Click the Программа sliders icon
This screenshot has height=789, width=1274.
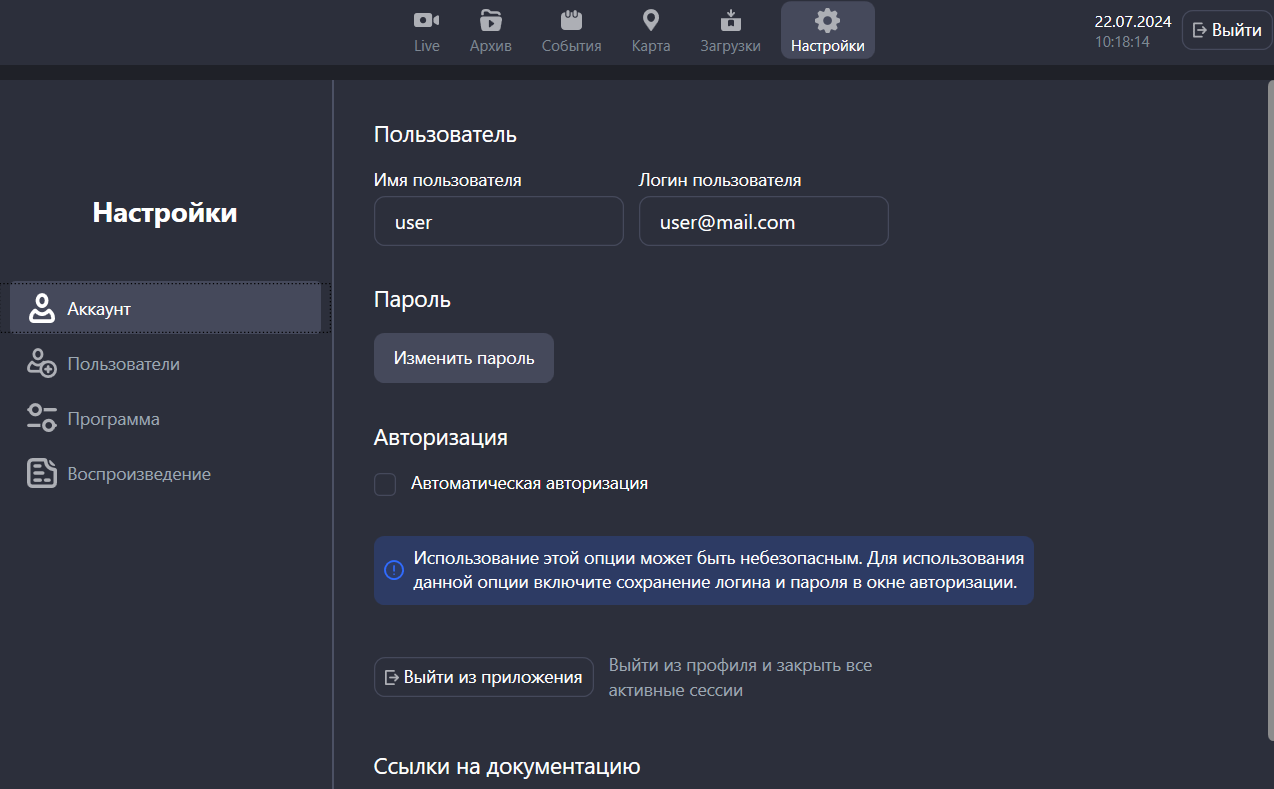tap(41, 418)
